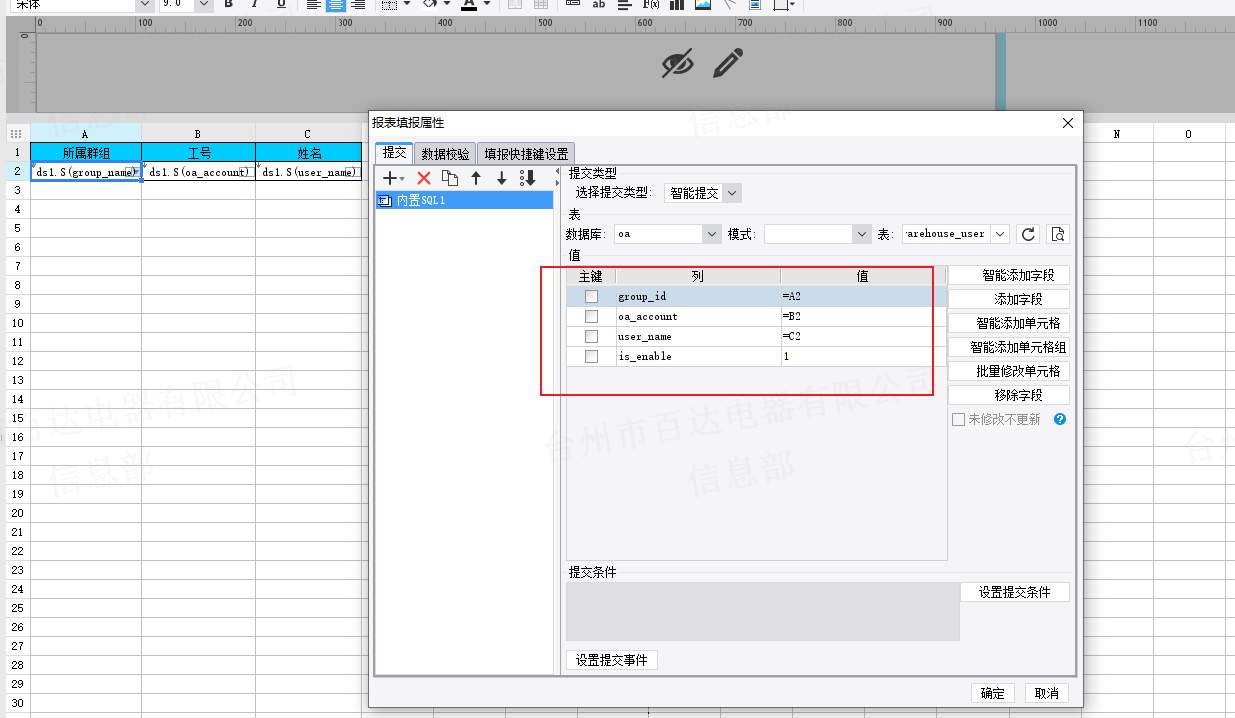Toggle italic formatting in the toolbar

click(254, 4)
